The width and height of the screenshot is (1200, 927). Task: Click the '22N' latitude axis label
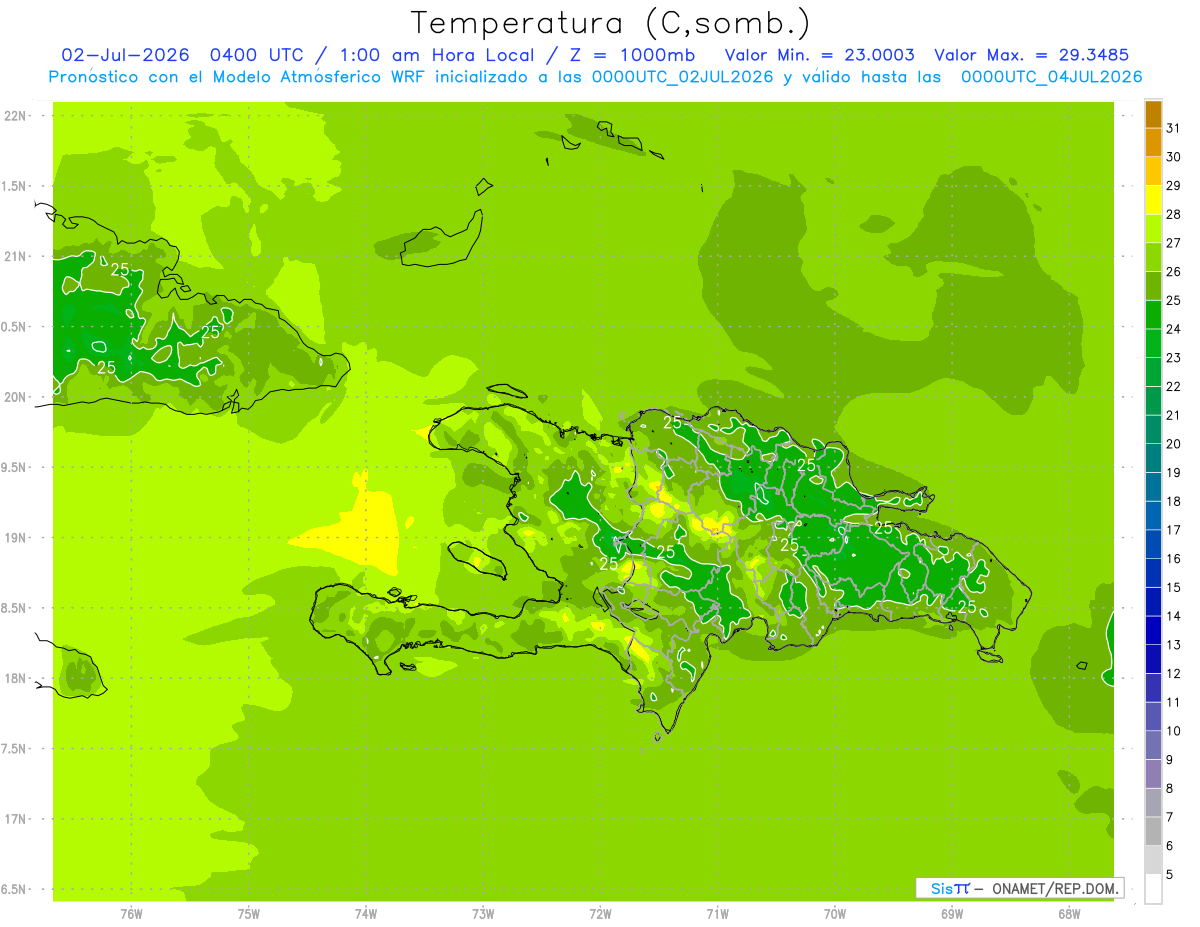click(15, 115)
